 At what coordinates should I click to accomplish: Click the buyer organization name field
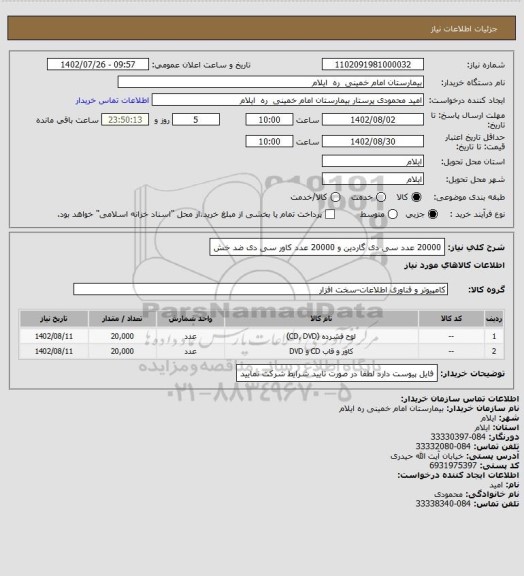click(x=270, y=83)
